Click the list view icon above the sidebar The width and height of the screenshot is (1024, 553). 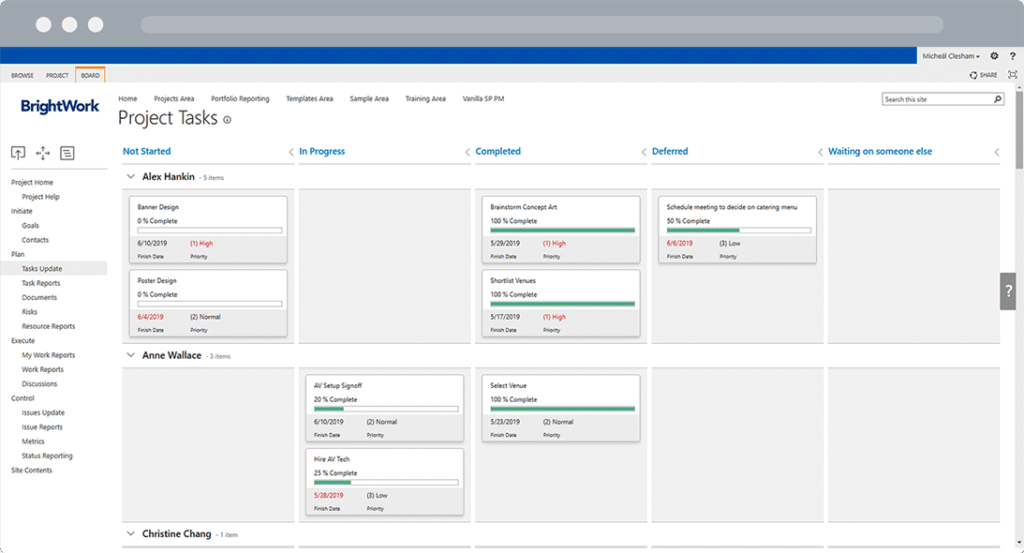(x=67, y=153)
